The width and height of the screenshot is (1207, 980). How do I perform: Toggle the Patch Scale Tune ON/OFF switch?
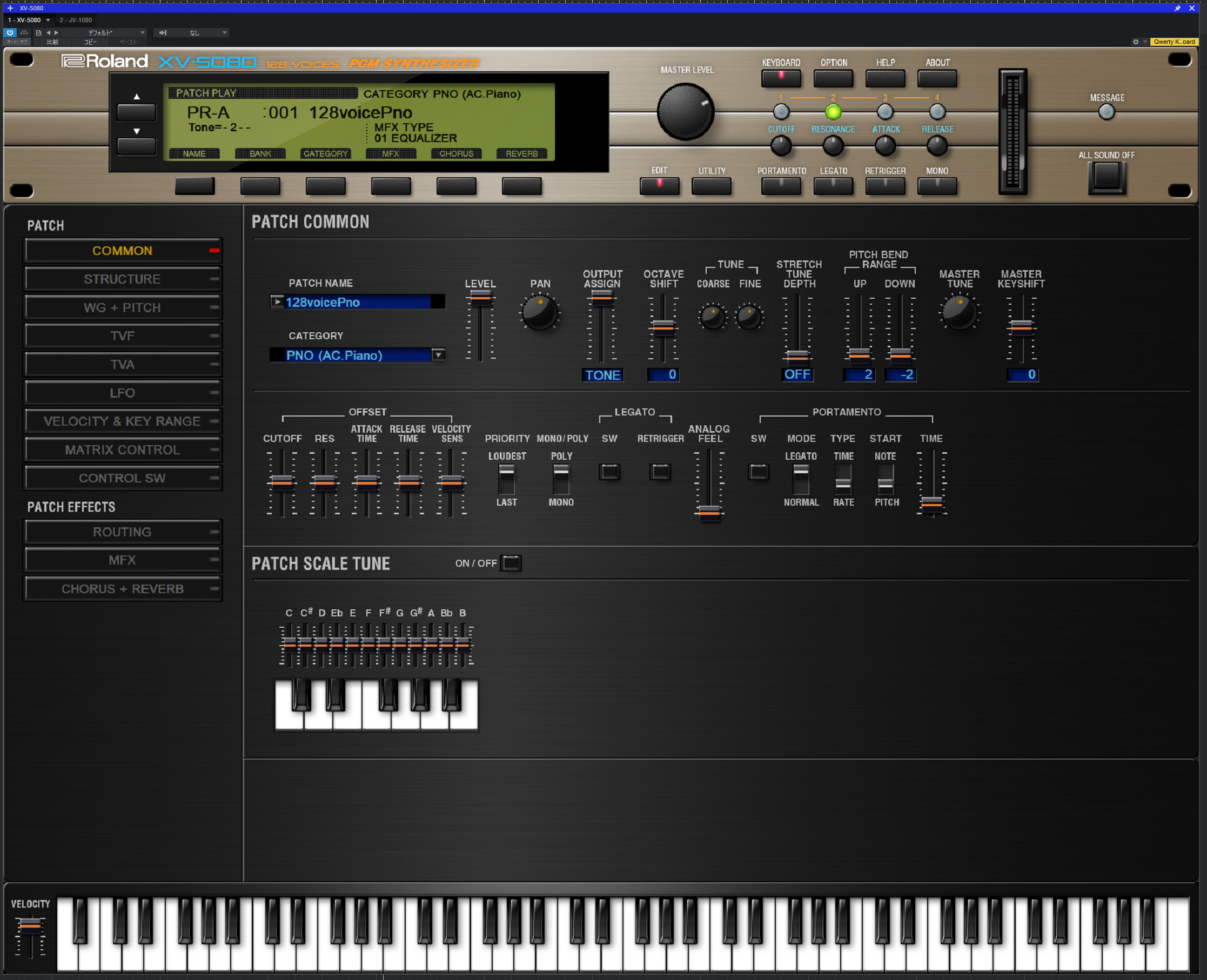tap(511, 563)
